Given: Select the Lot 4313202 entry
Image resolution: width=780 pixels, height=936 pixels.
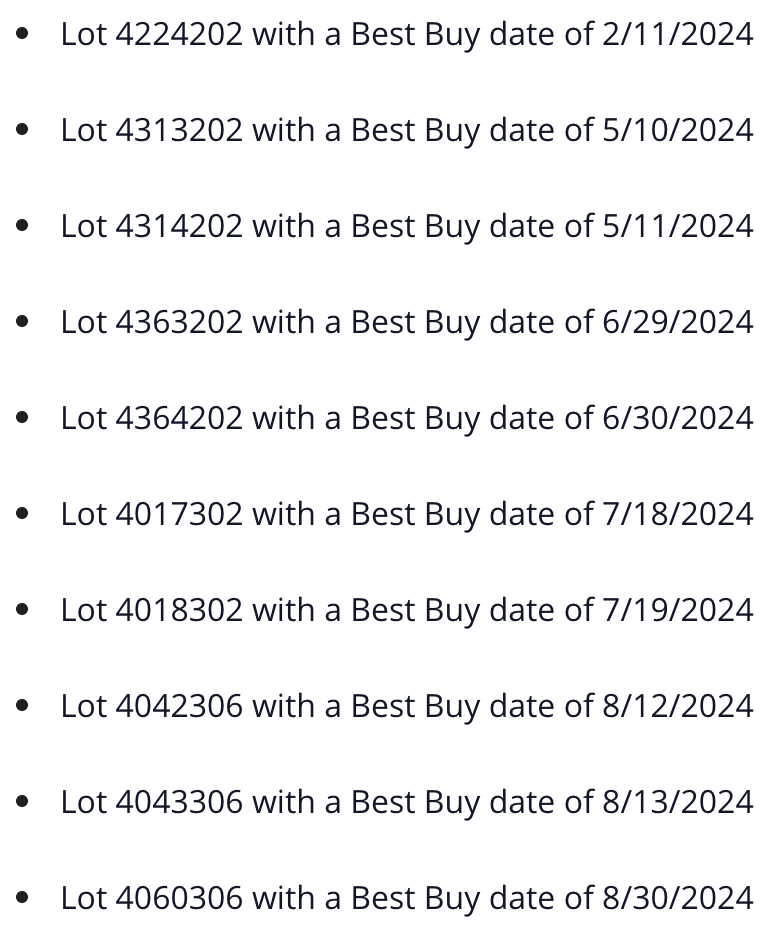Looking at the screenshot, I should coord(407,131).
